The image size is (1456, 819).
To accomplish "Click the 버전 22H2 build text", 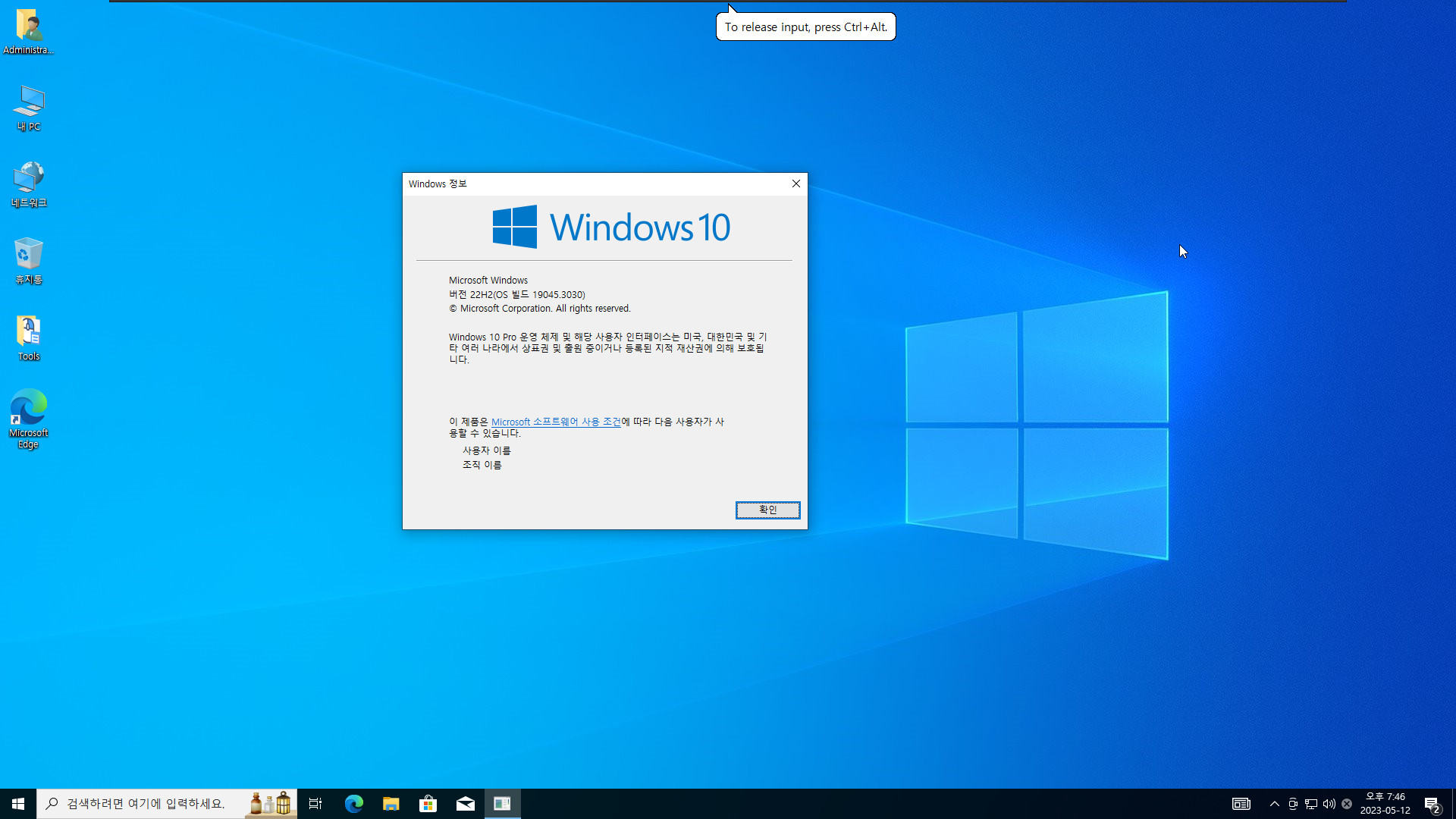I will click(x=517, y=294).
